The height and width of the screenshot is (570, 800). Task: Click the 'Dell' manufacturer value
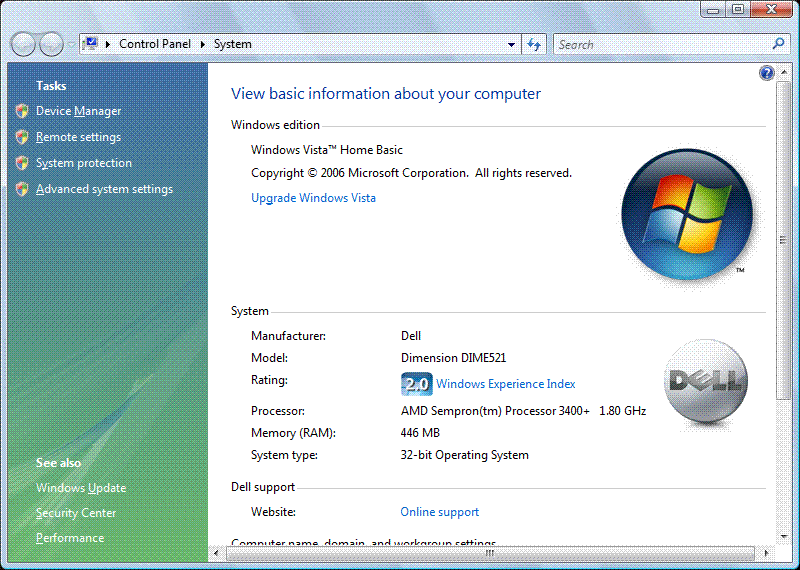tap(411, 336)
